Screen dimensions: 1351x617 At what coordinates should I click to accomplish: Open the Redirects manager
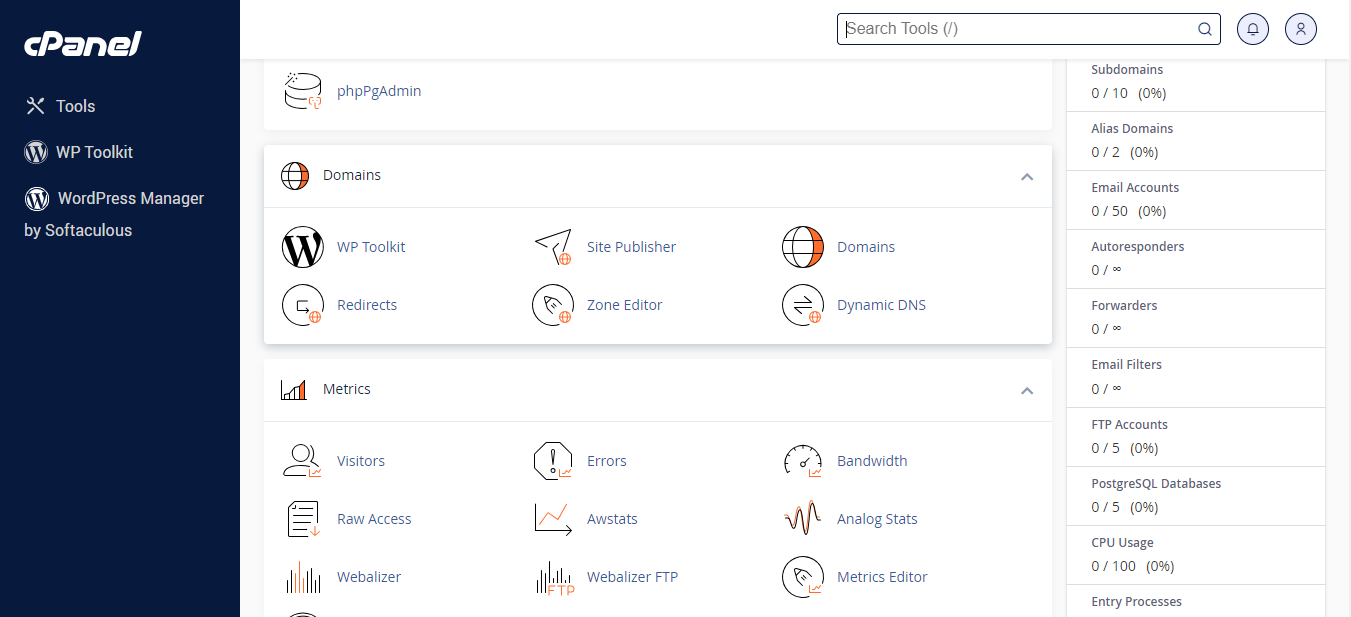pyautogui.click(x=366, y=304)
